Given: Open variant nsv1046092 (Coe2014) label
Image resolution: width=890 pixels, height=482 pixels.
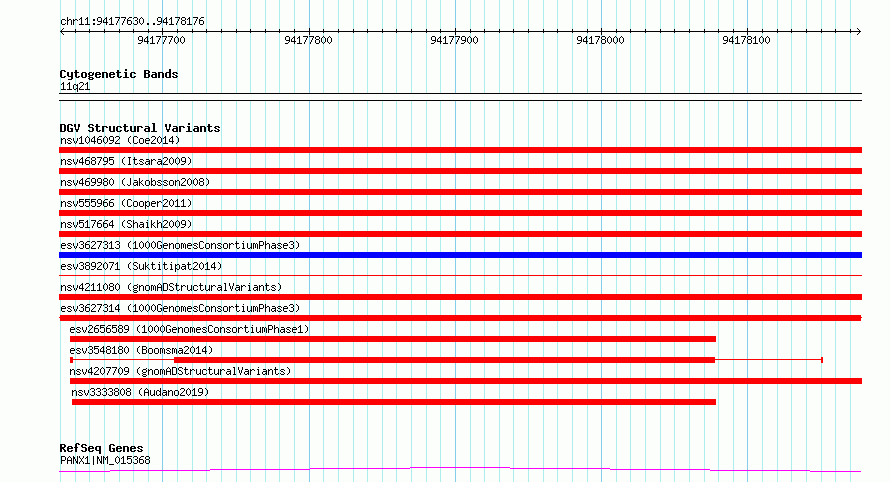Looking at the screenshot, I should click(120, 140).
